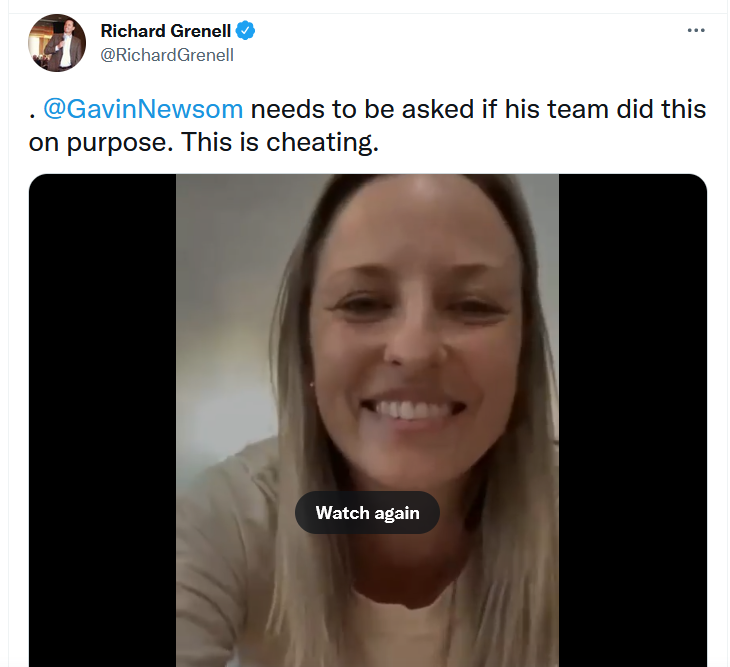Screen dimensions: 730x667
Task: Replay the video with Watch again
Action: (367, 512)
